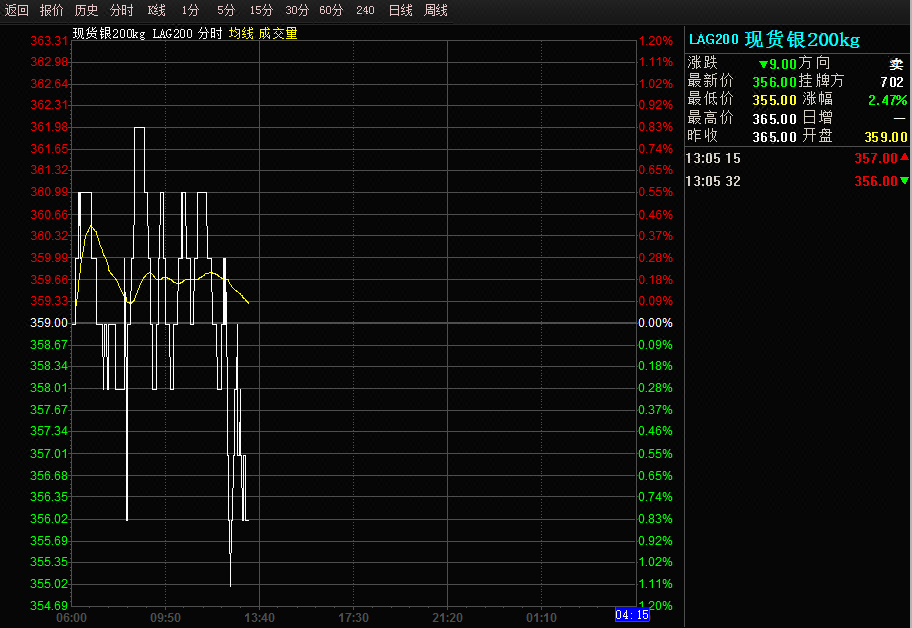This screenshot has height=628, width=912.
Task: Click the 13:40 time axis label
Action: pos(259,618)
